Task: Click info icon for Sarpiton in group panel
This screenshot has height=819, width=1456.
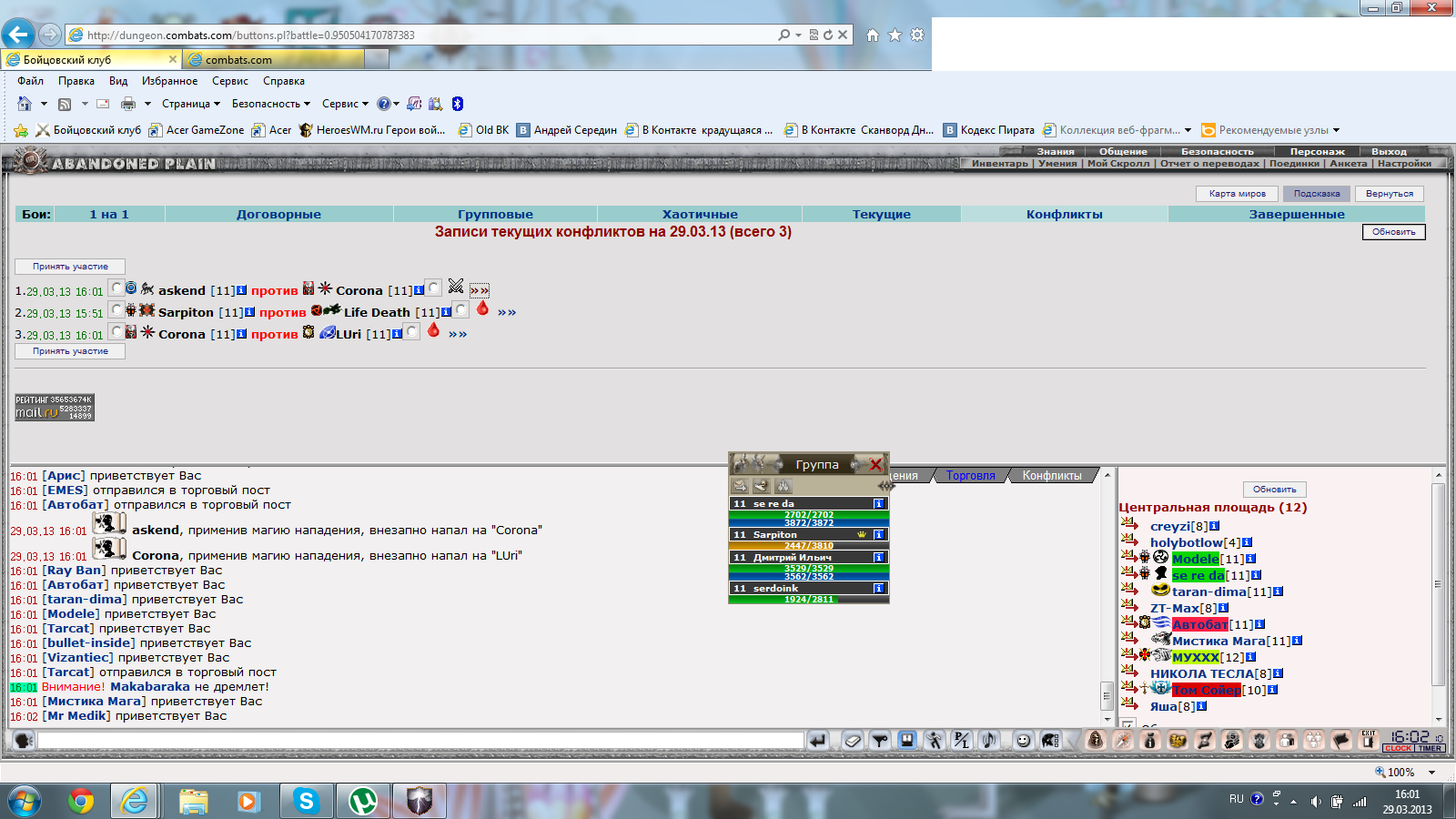Action: pos(879,535)
